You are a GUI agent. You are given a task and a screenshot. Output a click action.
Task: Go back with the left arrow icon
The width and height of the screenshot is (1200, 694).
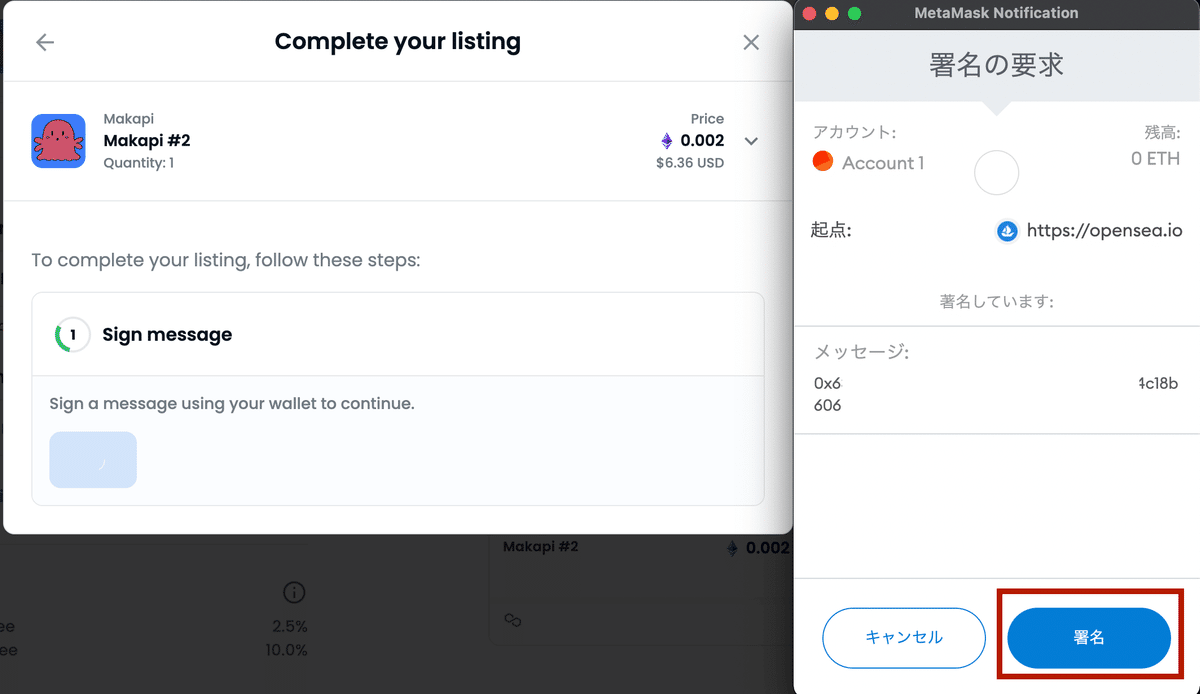coord(45,42)
